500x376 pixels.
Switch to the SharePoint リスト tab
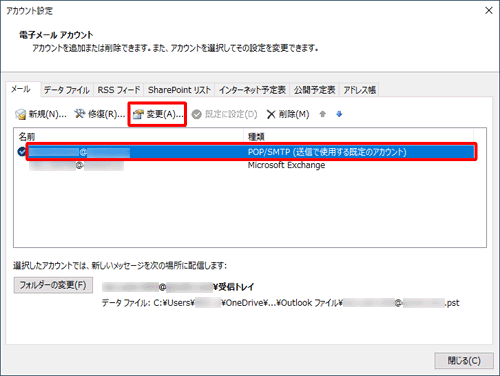click(x=179, y=90)
